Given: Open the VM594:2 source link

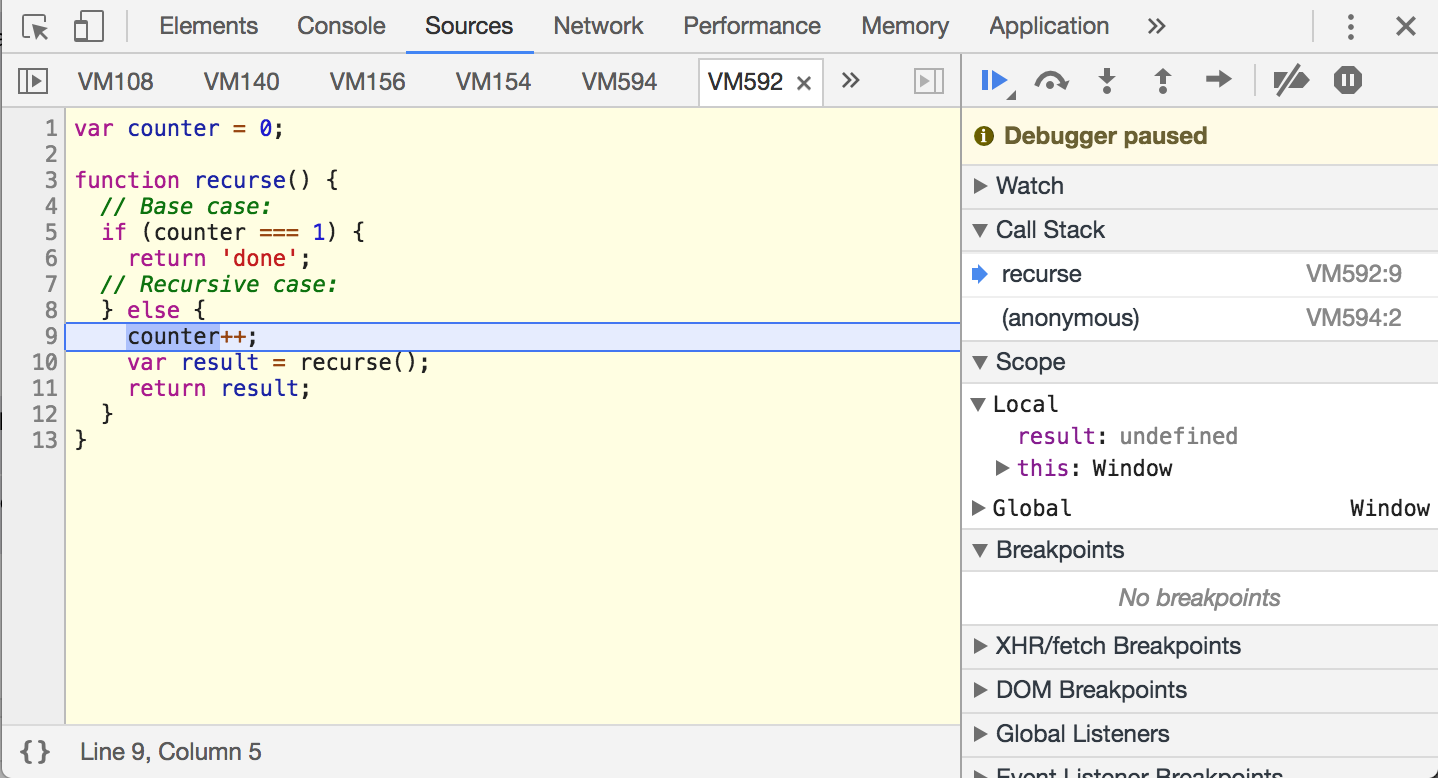Looking at the screenshot, I should coord(1353,318).
